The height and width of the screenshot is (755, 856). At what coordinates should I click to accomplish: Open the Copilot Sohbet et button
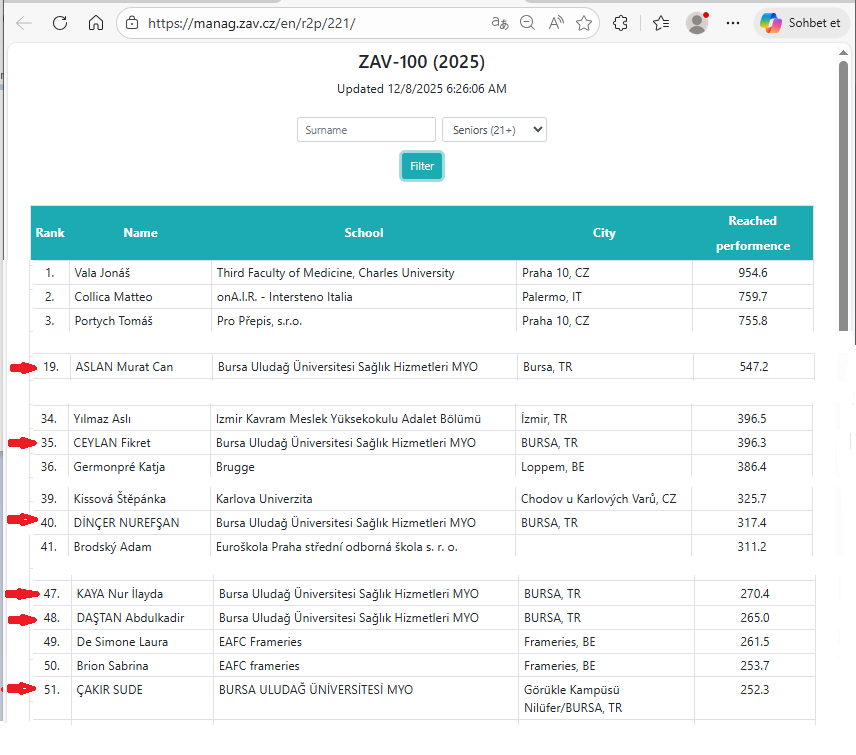799,23
